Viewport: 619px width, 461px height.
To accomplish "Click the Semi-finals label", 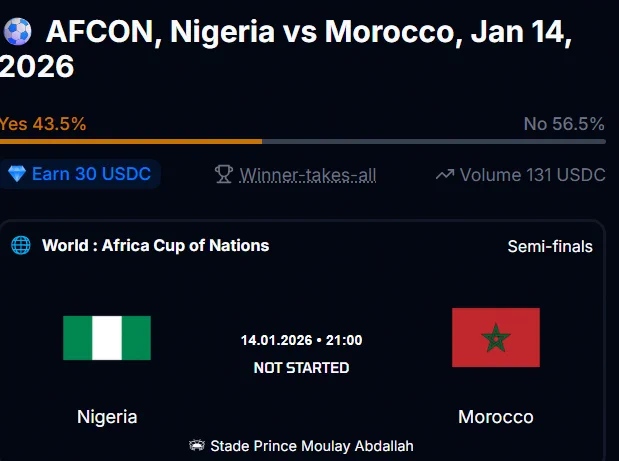I will (x=550, y=246).
